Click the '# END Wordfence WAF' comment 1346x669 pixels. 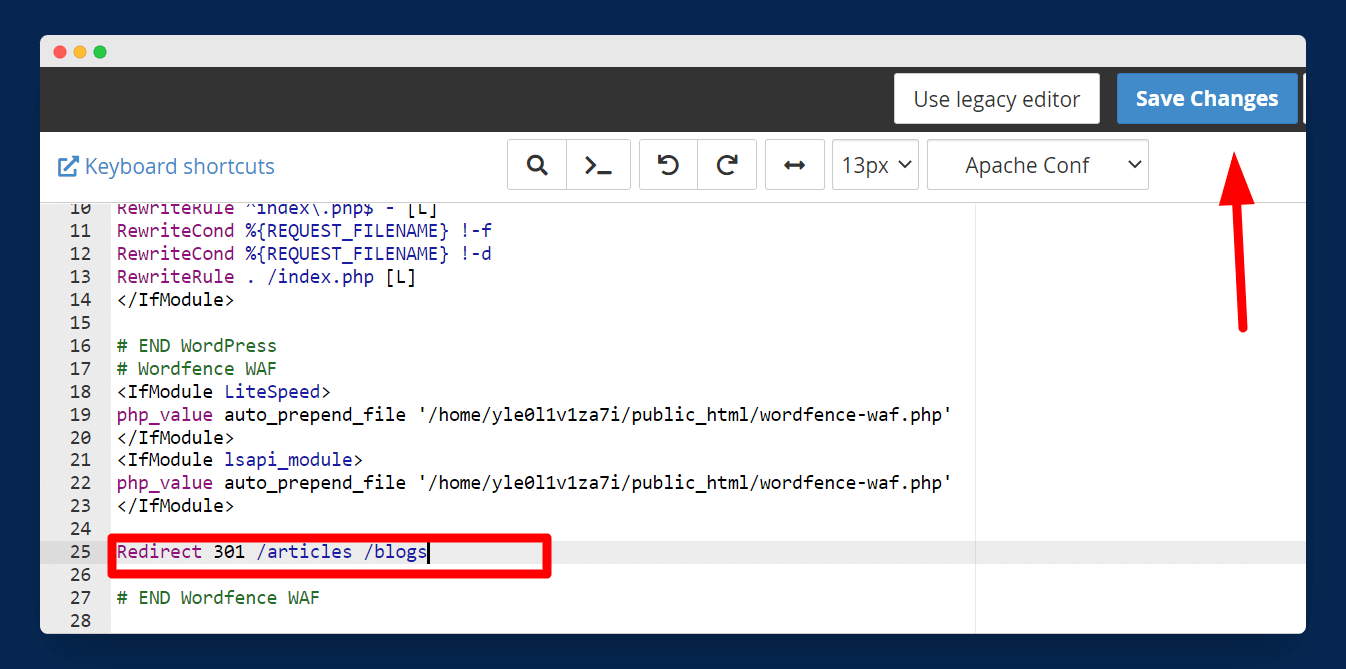click(218, 598)
